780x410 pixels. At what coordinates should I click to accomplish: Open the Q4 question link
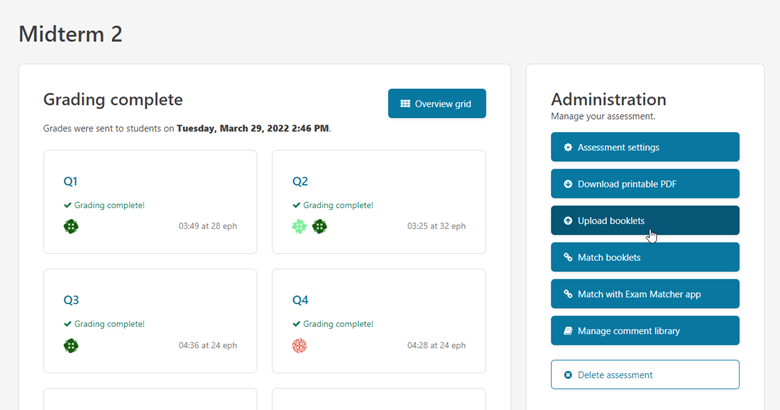[x=300, y=300]
